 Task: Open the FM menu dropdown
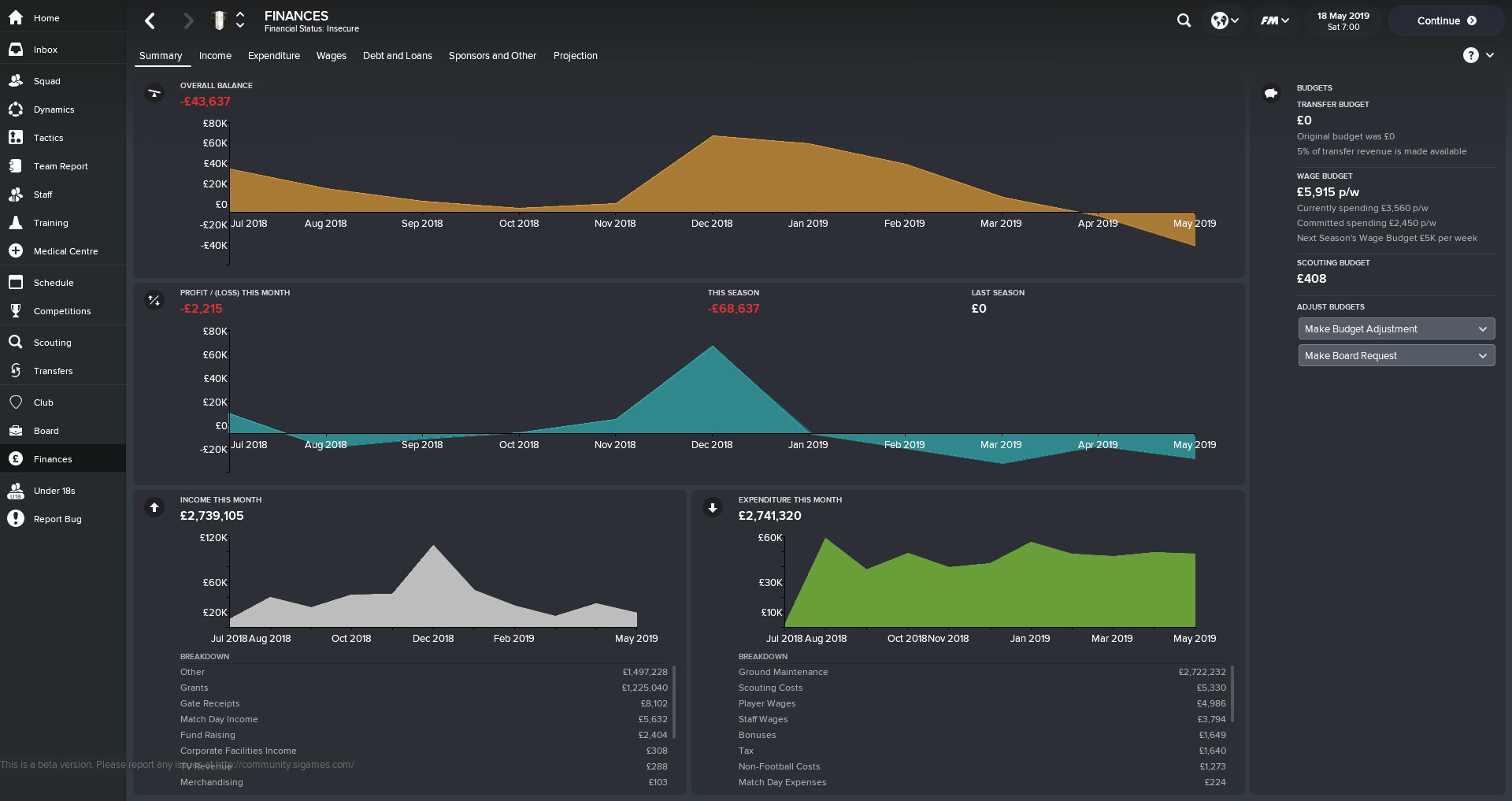[1274, 21]
